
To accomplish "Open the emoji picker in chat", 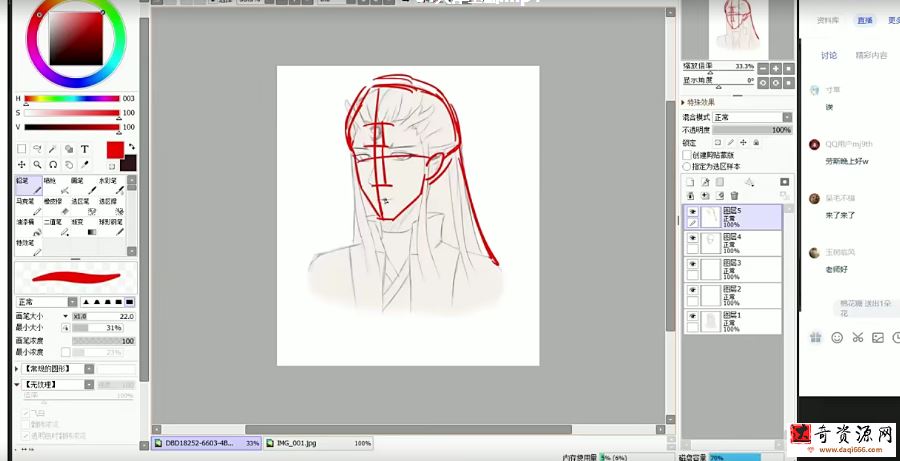I will click(837, 338).
